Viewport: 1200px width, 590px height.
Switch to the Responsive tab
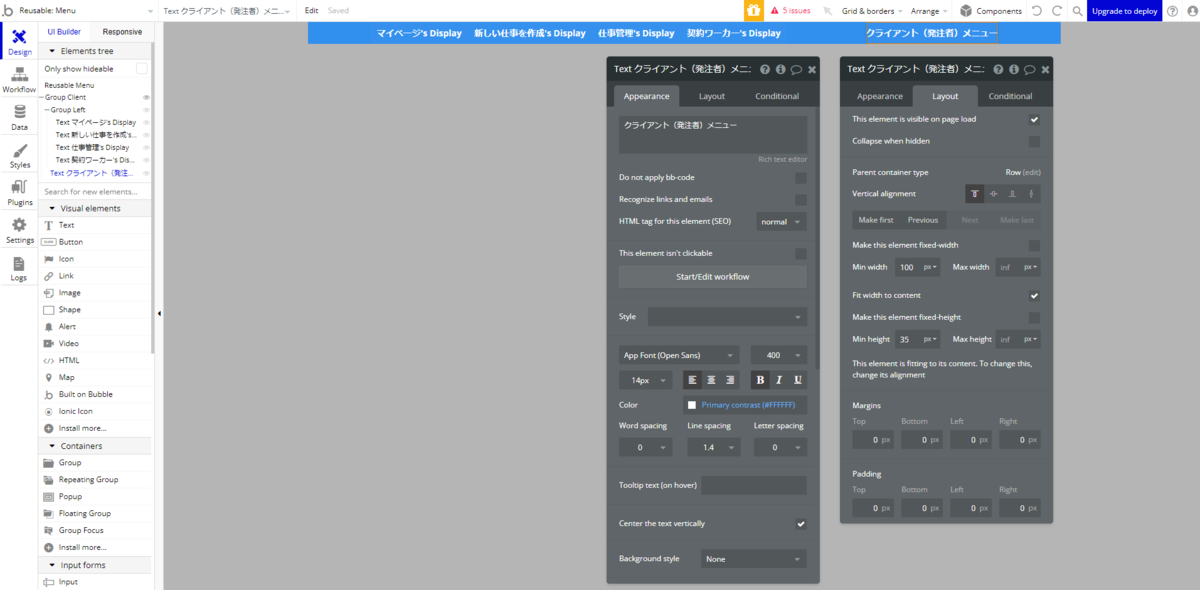click(x=122, y=32)
